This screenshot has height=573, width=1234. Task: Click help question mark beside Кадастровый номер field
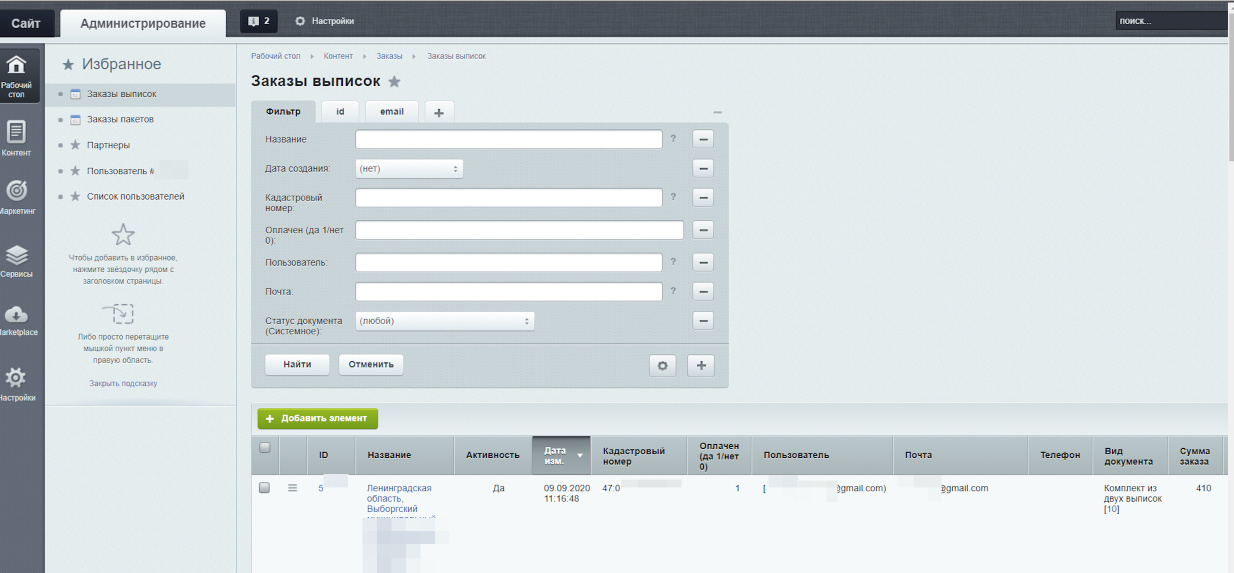[673, 197]
